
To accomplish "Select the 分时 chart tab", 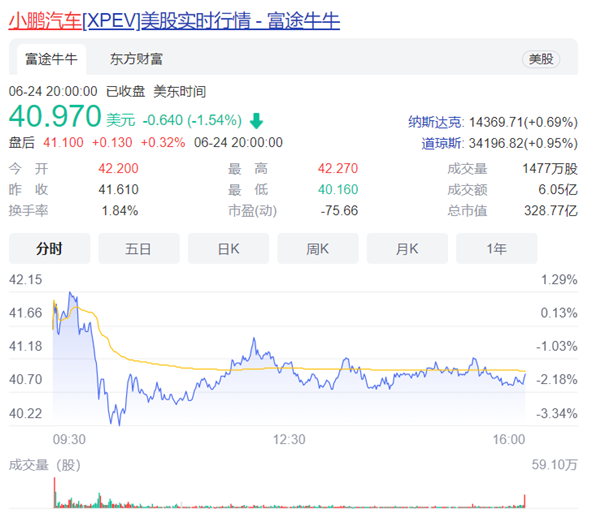I will 49,249.
